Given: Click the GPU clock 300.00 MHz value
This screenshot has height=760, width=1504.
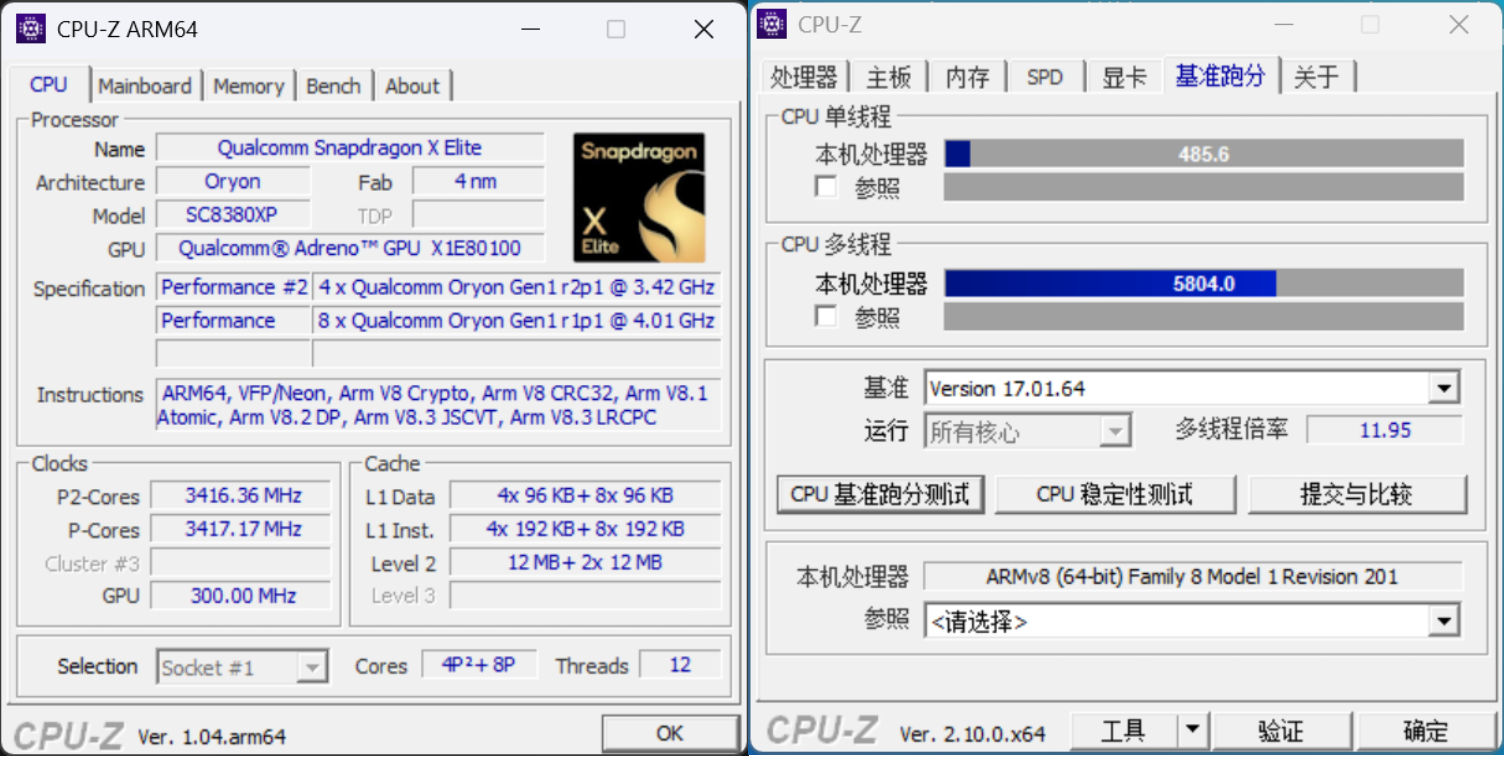Looking at the screenshot, I should (x=241, y=596).
